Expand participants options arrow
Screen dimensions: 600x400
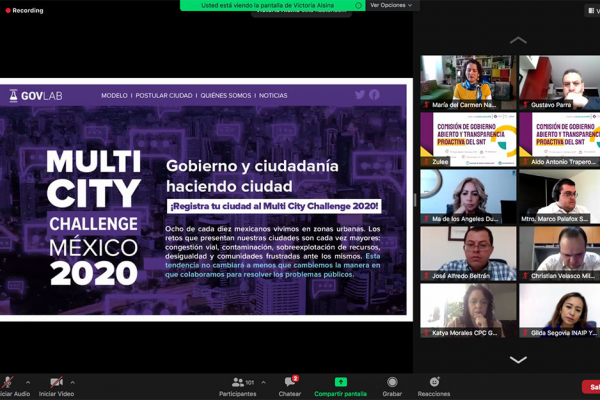[x=263, y=382]
